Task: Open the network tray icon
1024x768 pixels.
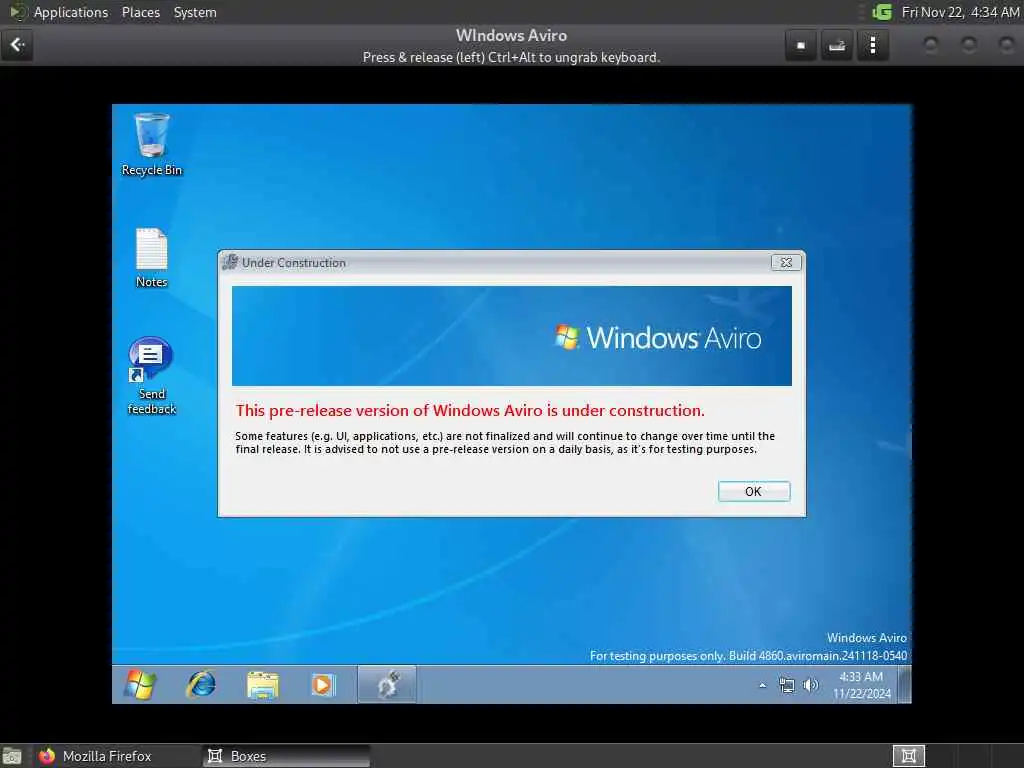Action: click(x=787, y=685)
